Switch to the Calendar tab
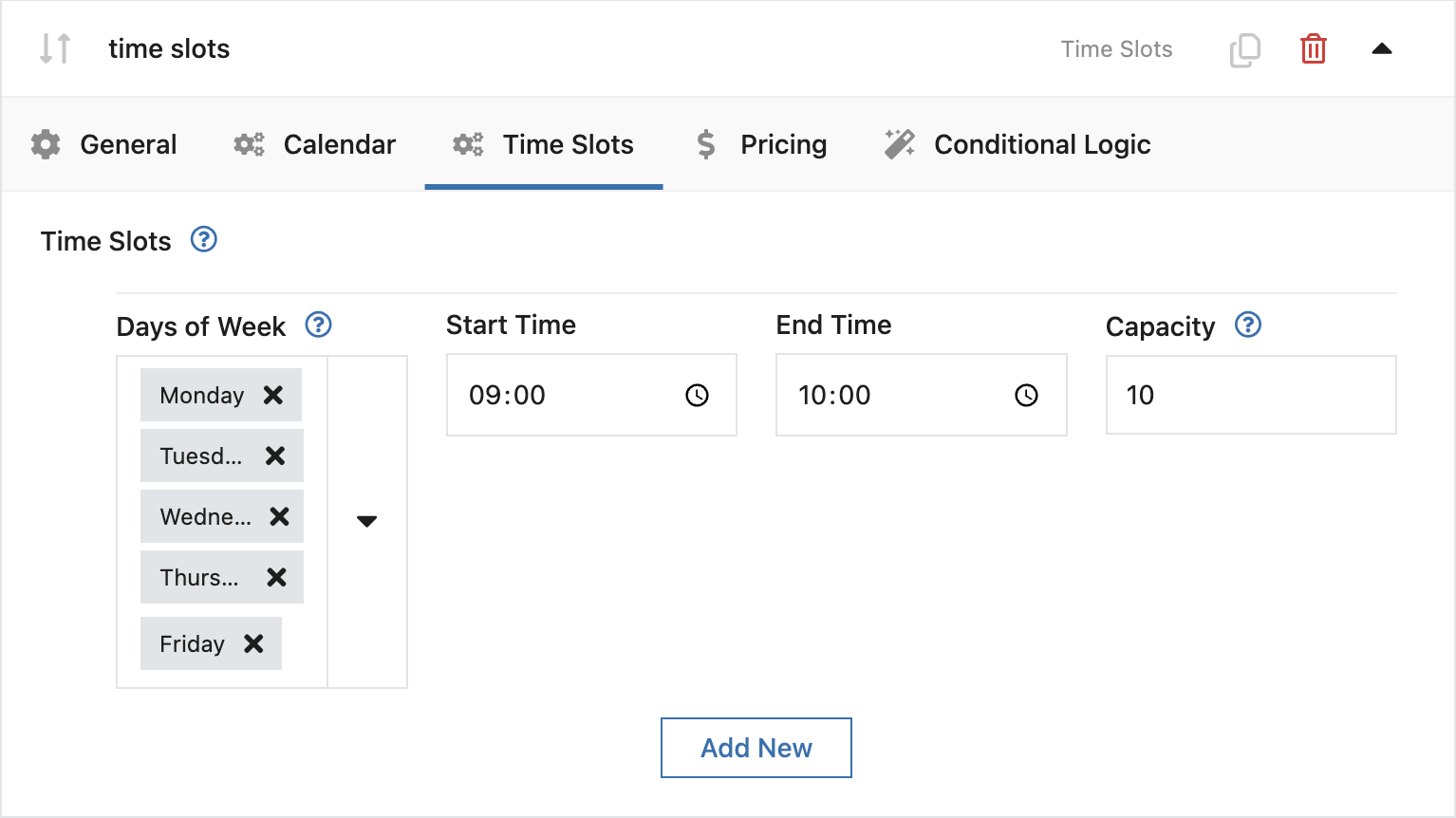Viewport: 1456px width, 818px height. coord(315,144)
